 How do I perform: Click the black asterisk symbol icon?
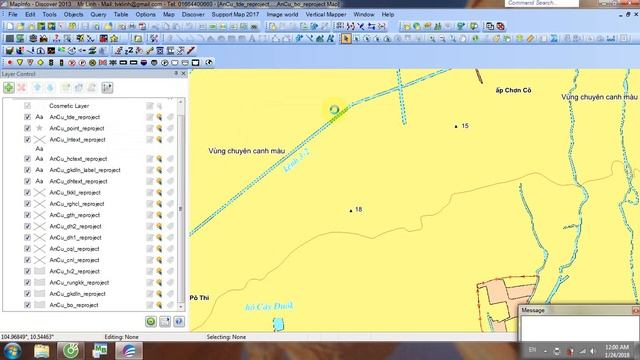113,62
